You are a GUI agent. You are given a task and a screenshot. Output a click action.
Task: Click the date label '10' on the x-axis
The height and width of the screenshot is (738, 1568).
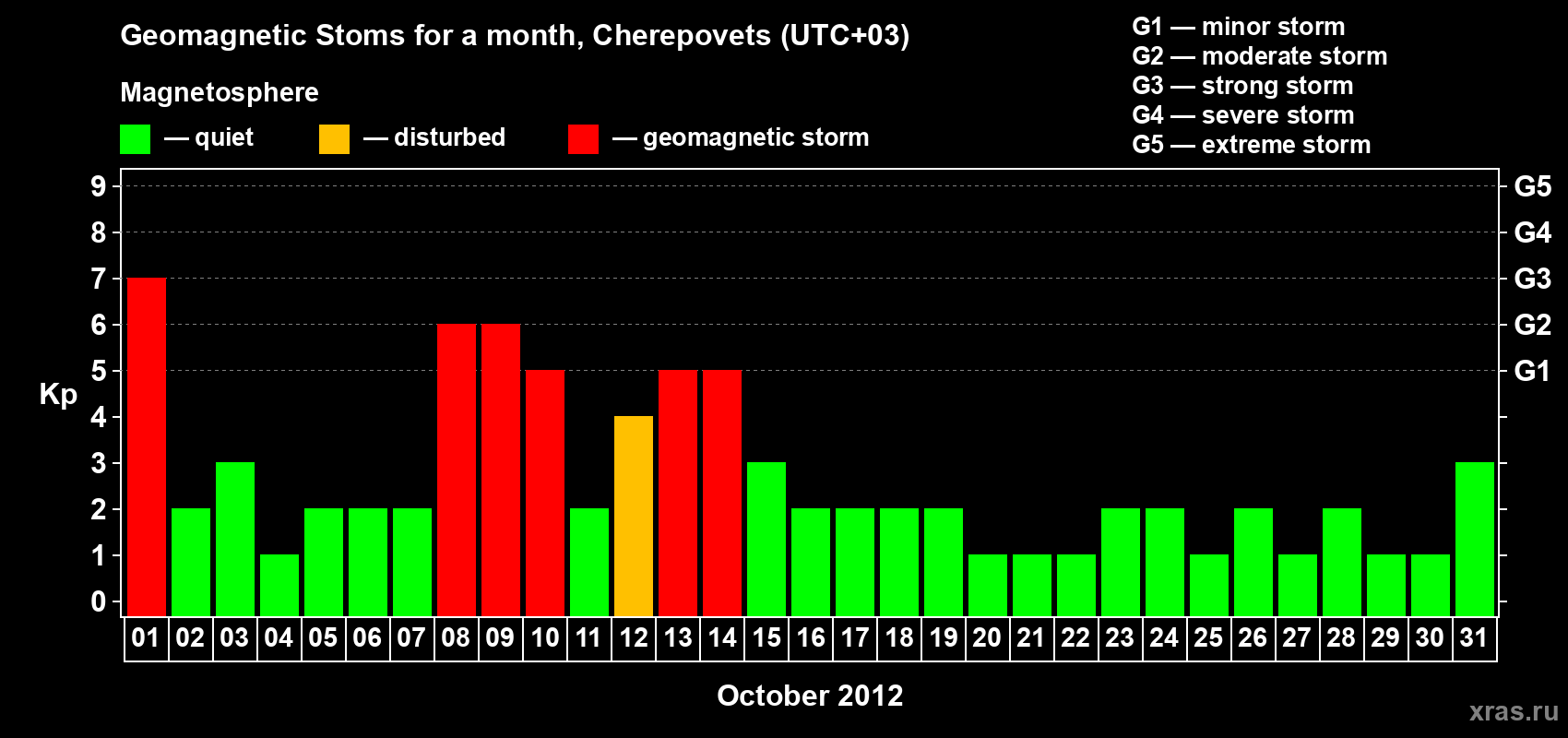[x=545, y=638]
